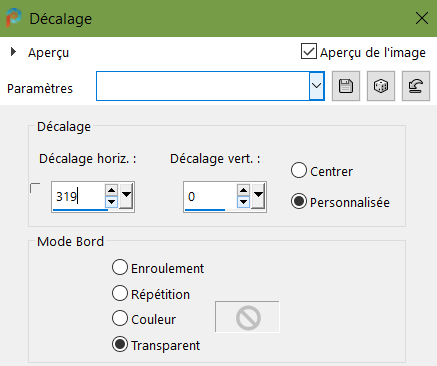Click the horizontal offset field showing 319

[x=79, y=196]
